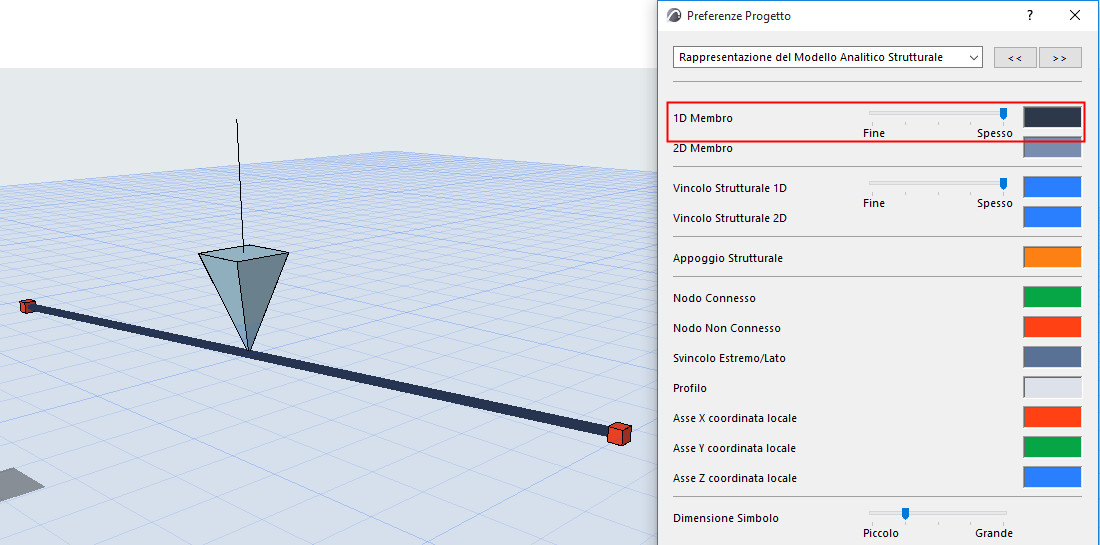
Task: Open the Profilo light color swatch
Action: coord(1052,388)
